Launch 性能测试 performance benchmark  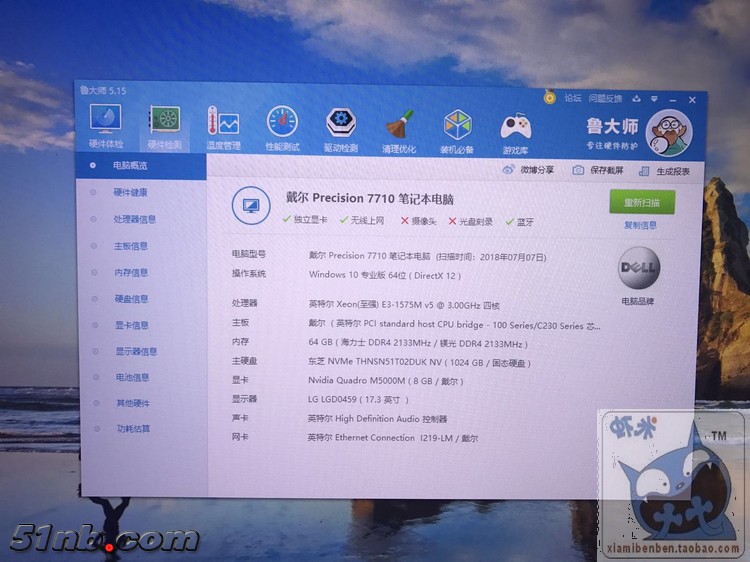(x=282, y=128)
